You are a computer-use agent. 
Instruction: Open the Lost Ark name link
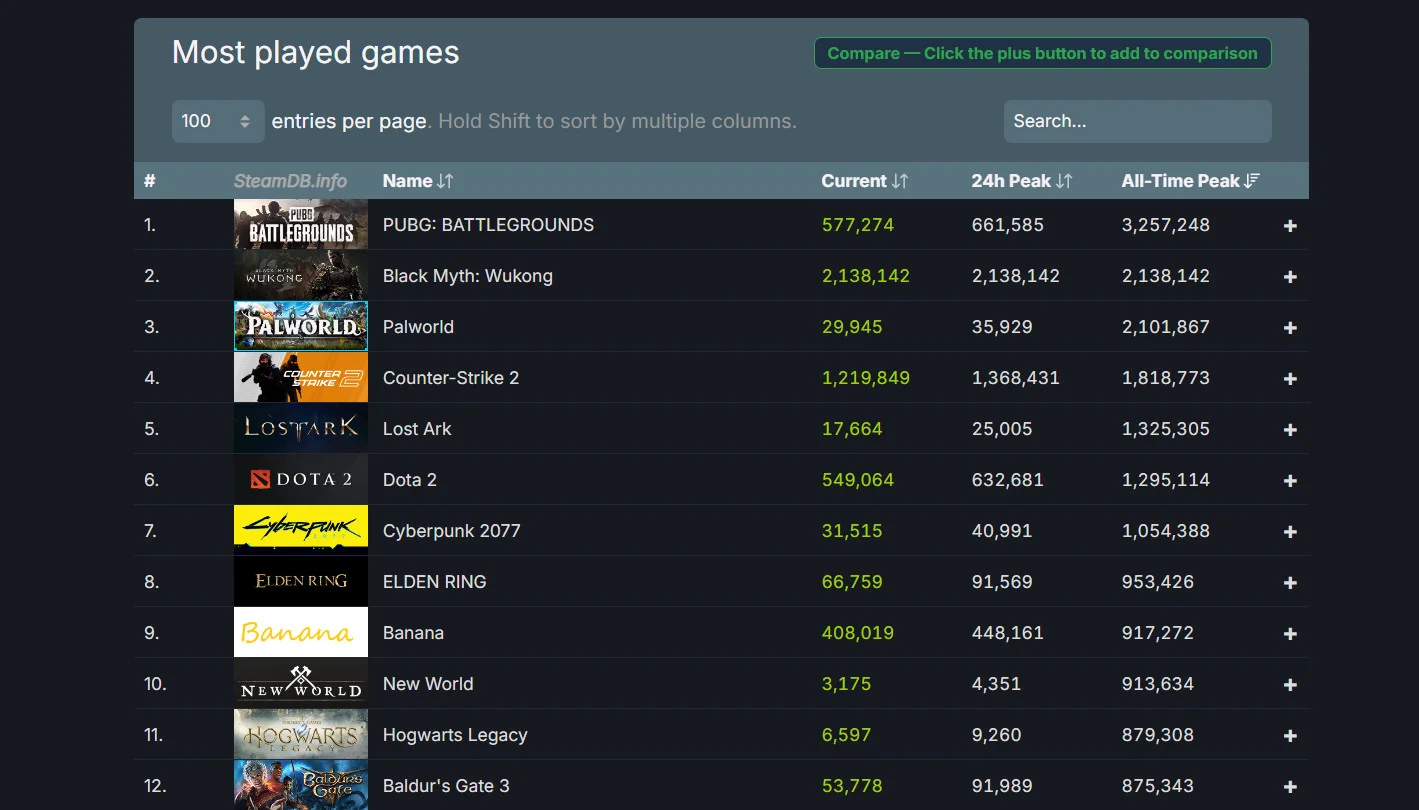[417, 429]
